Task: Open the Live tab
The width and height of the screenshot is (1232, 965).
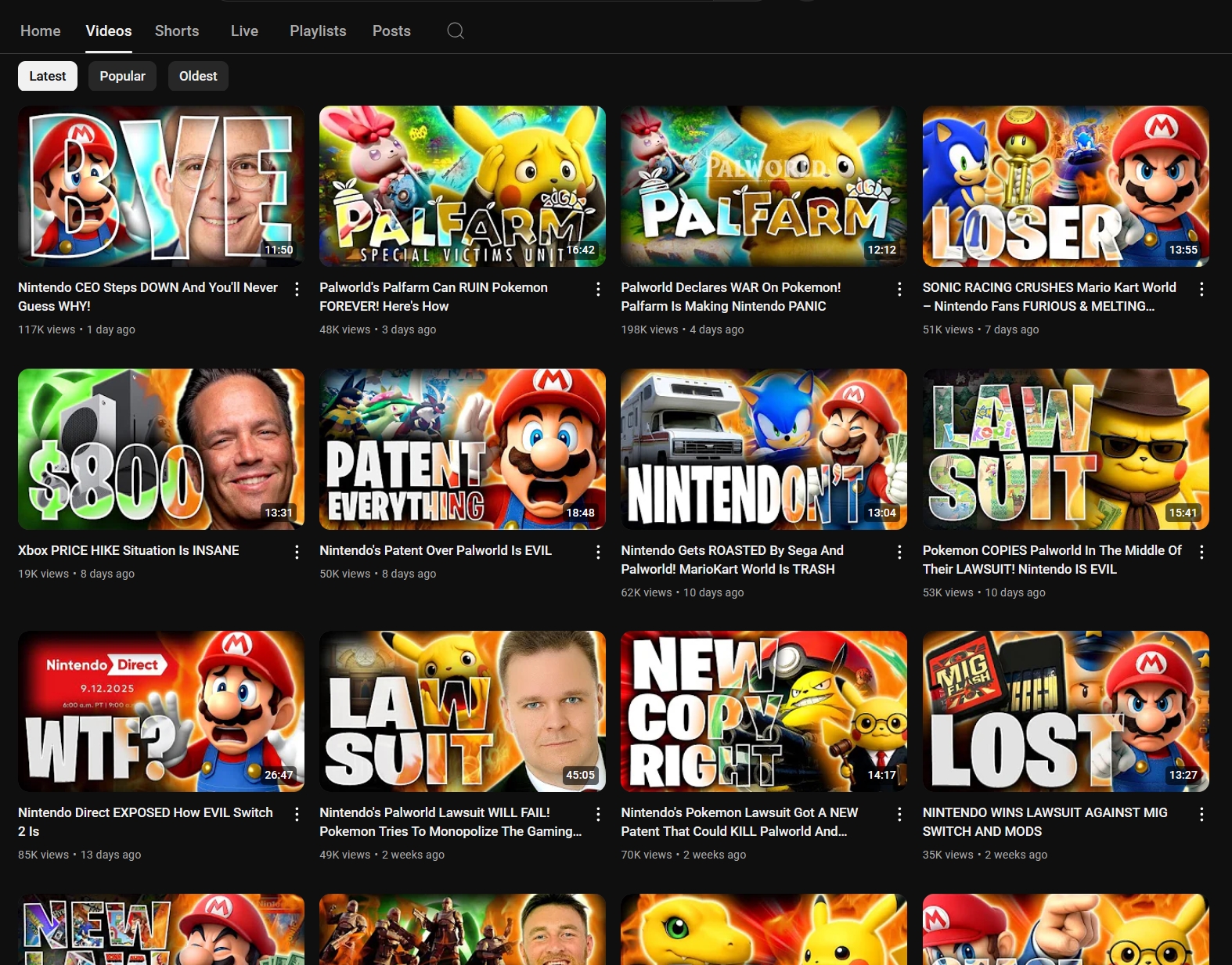Action: coord(244,31)
